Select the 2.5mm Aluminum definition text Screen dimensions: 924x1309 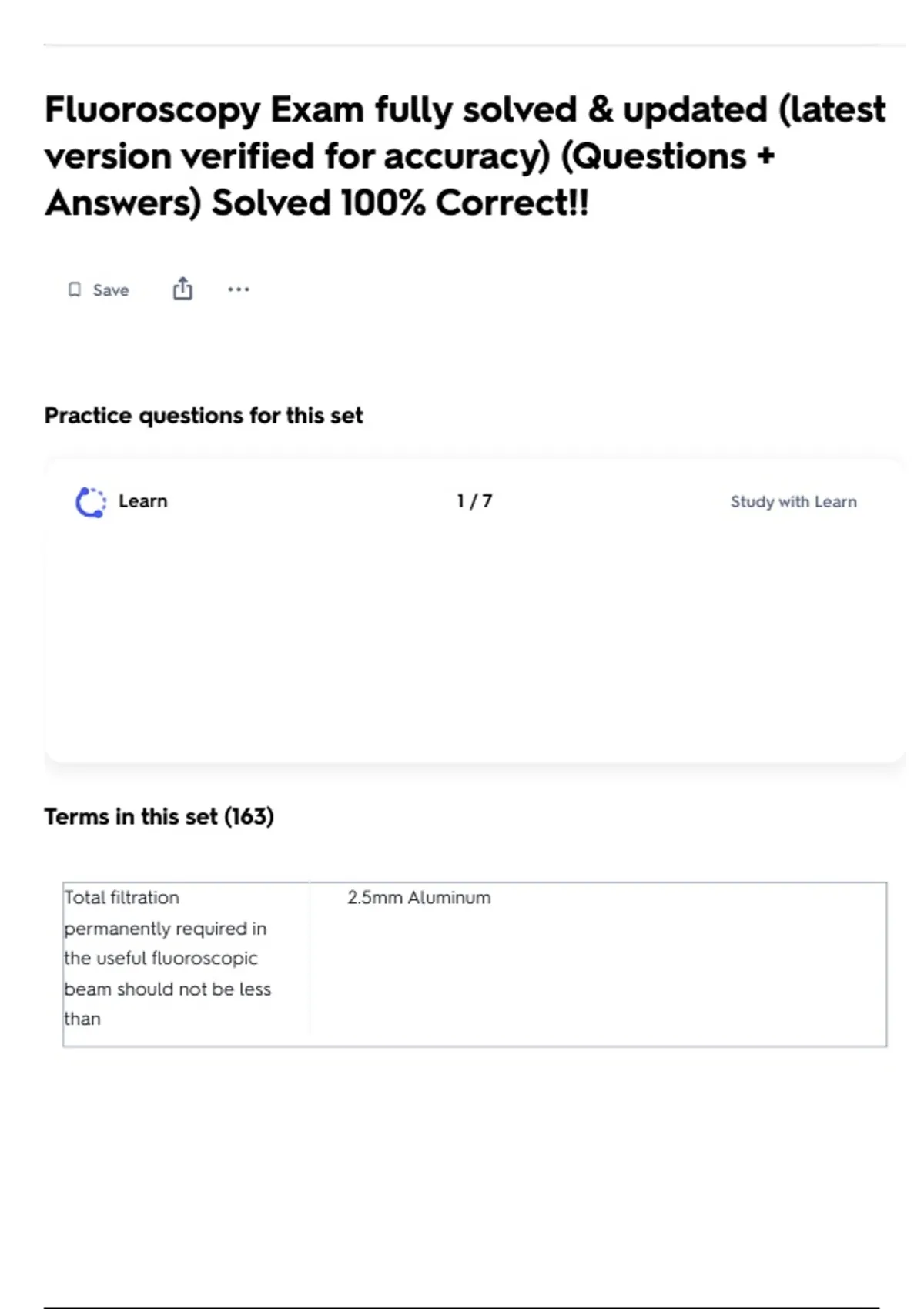(x=419, y=898)
